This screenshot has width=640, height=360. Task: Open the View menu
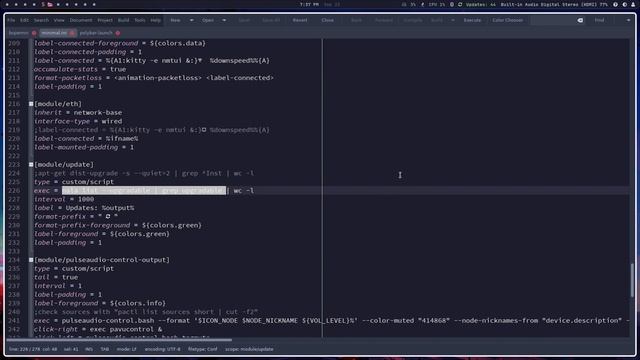[59, 20]
